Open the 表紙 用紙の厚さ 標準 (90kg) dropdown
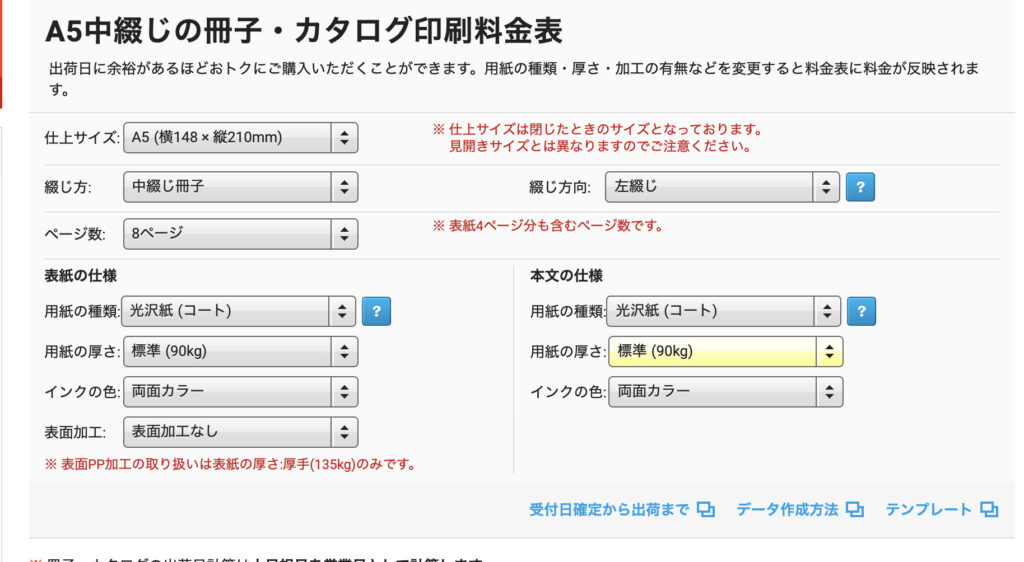1024x562 pixels. (x=240, y=352)
